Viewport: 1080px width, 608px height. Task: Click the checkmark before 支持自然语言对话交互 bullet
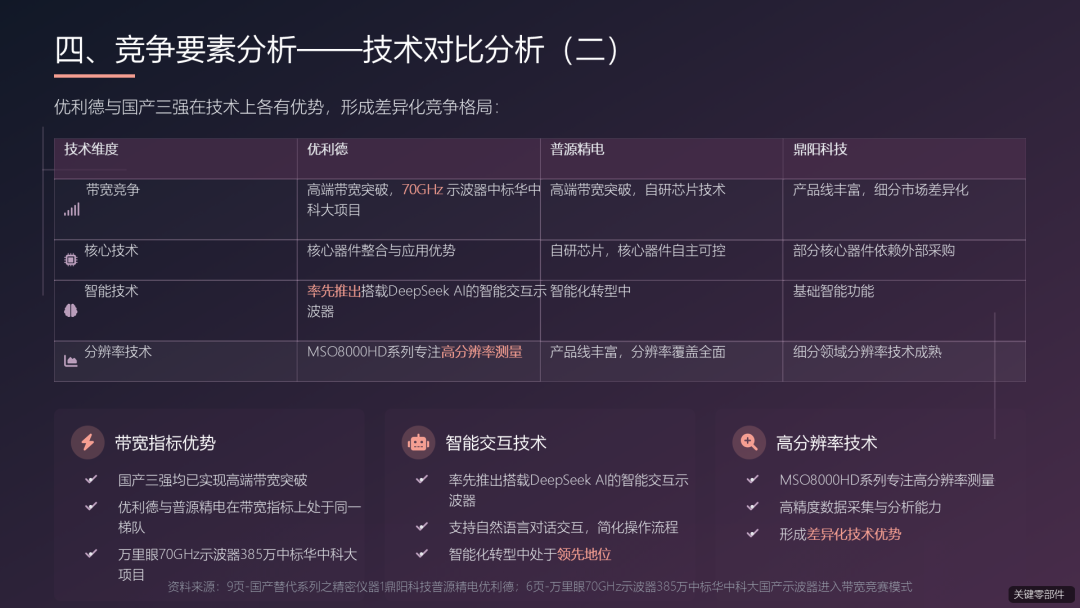point(422,527)
